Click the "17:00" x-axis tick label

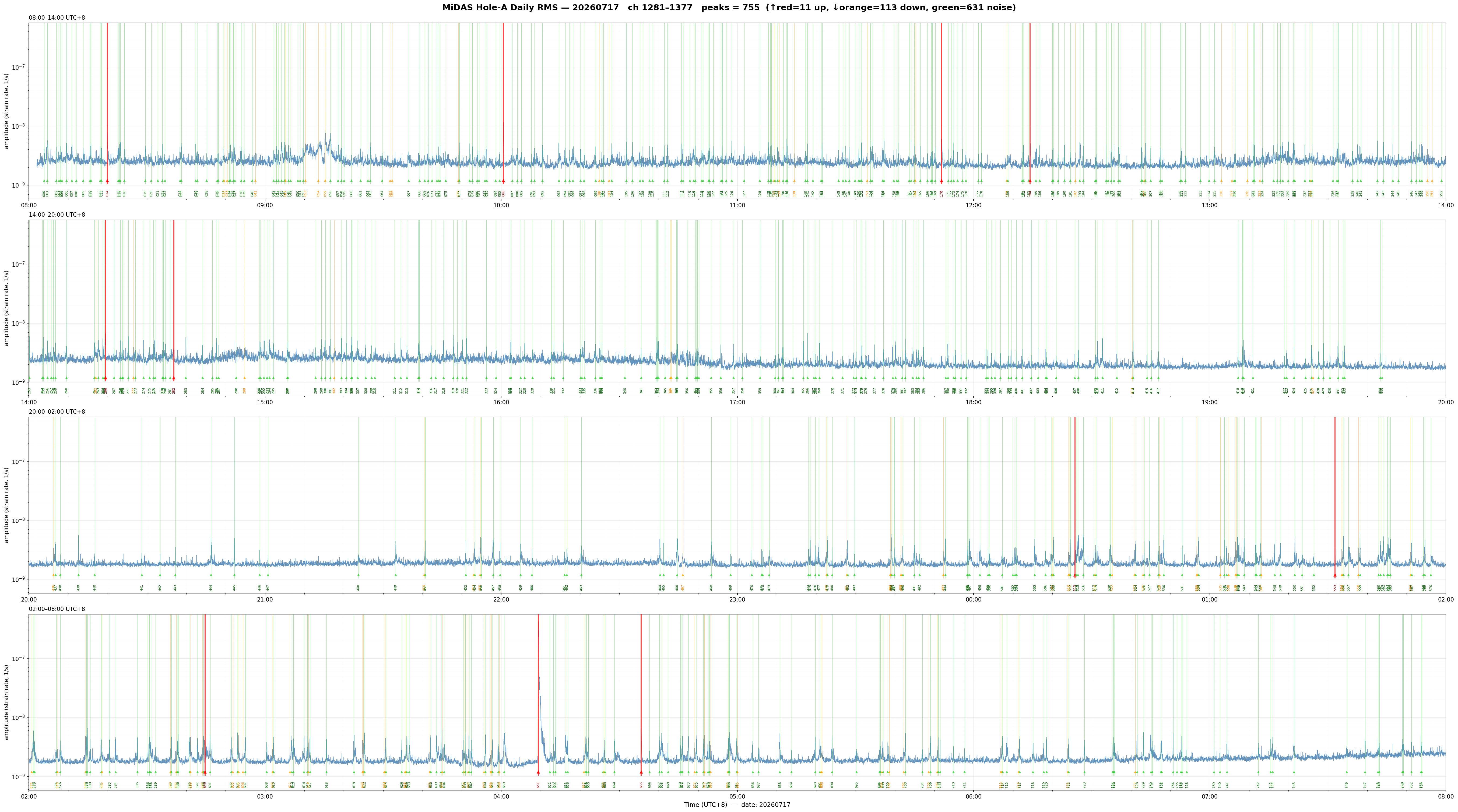(737, 402)
